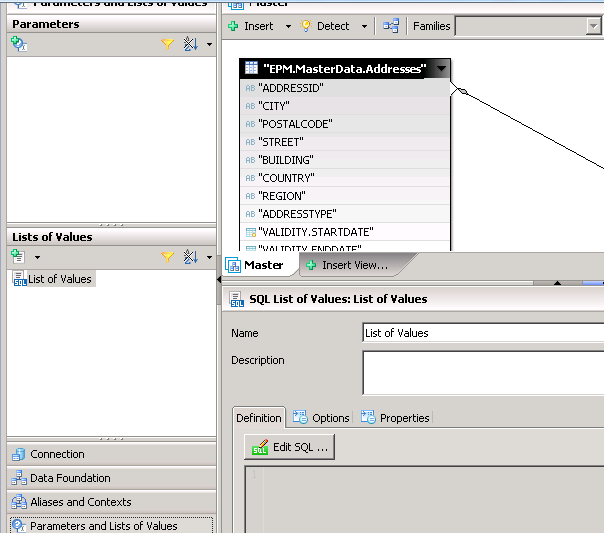Select the "ADDRESSTYPE" column
Screen dimensions: 604x533
pos(345,214)
